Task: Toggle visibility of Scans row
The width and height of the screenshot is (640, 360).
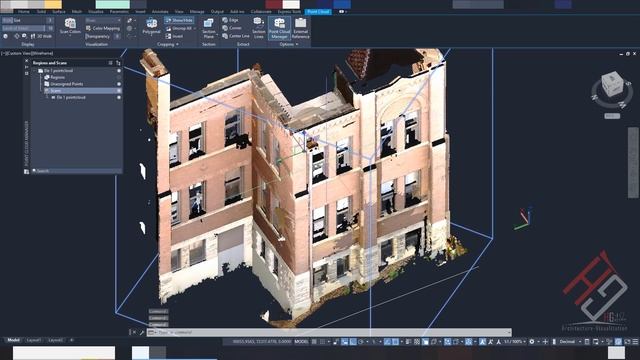Action: pyautogui.click(x=119, y=91)
